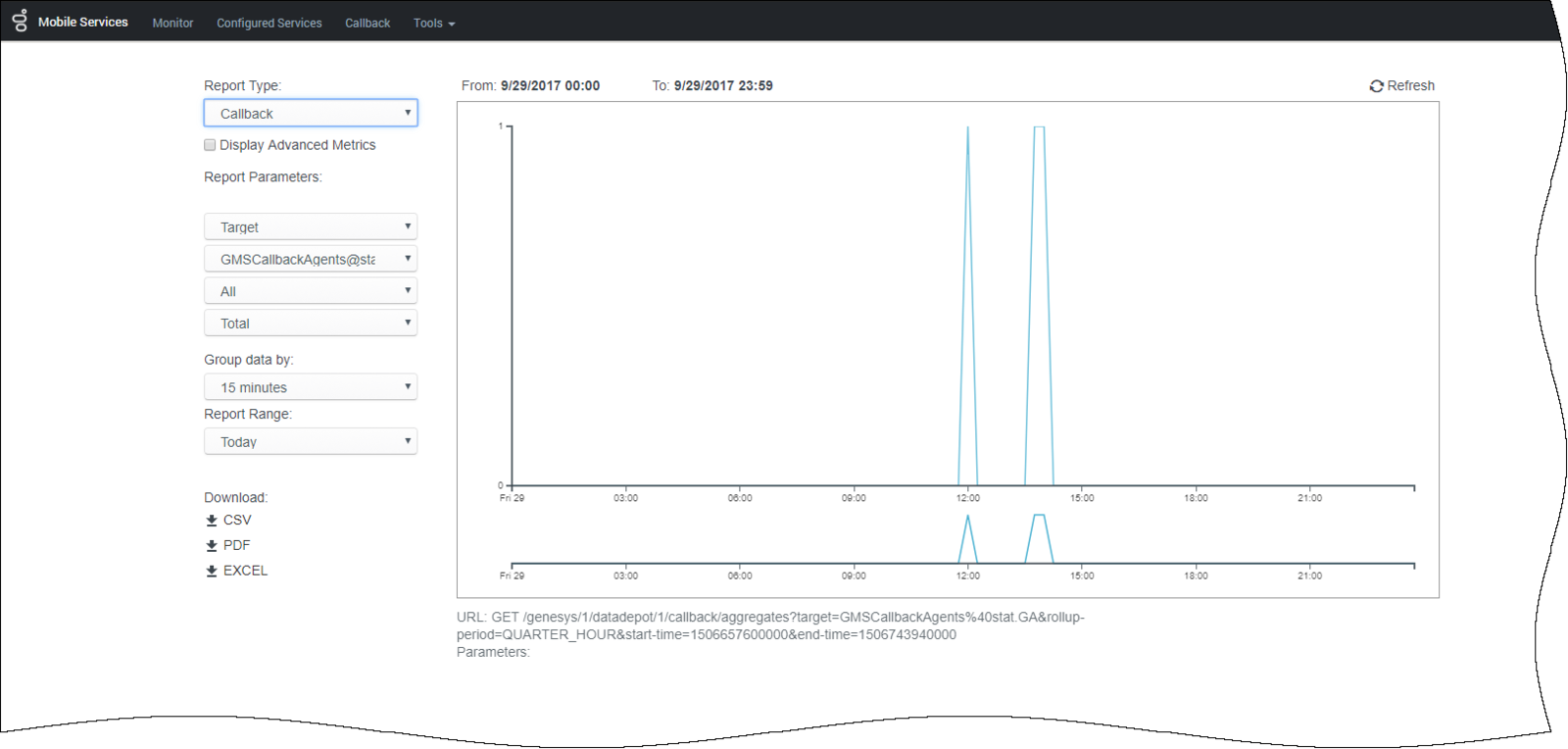
Task: Expand the Total dropdown
Action: [311, 324]
